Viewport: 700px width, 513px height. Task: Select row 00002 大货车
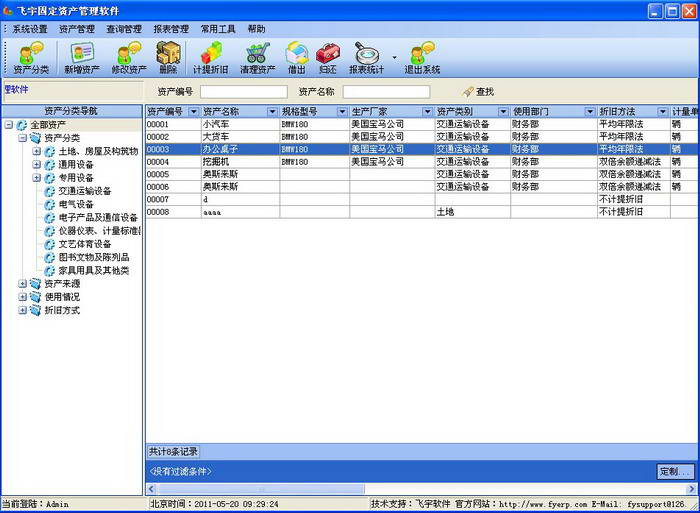click(x=422, y=137)
